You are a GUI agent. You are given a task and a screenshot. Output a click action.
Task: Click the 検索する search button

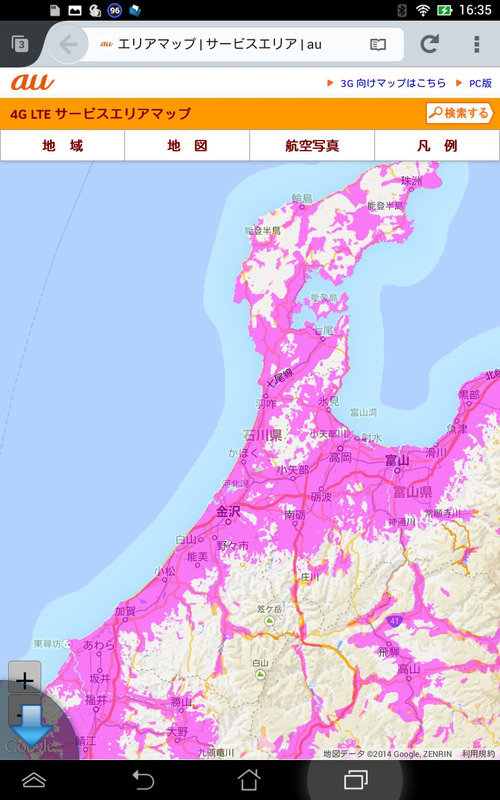pyautogui.click(x=460, y=113)
